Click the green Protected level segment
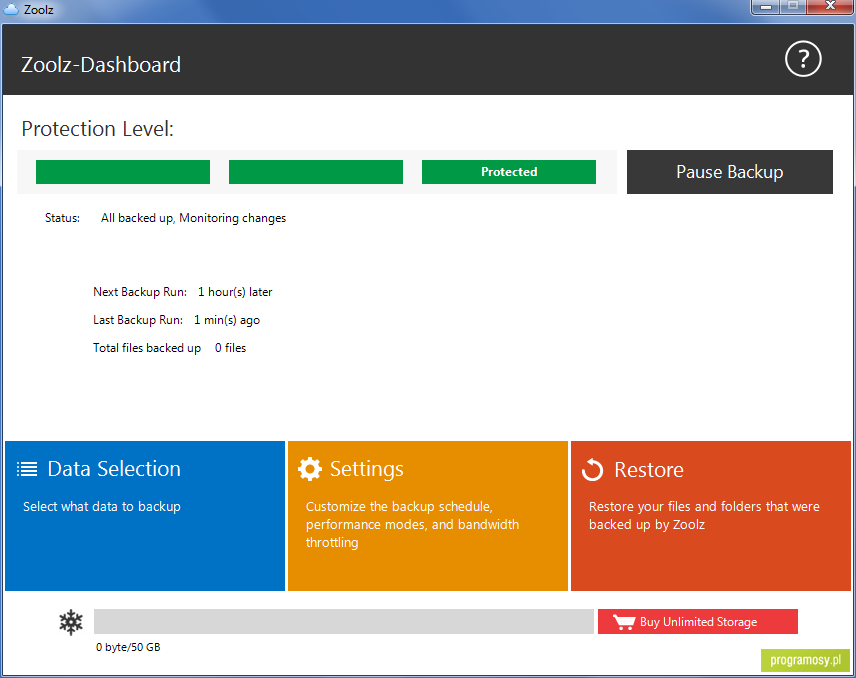Image resolution: width=856 pixels, height=678 pixels. (x=509, y=172)
